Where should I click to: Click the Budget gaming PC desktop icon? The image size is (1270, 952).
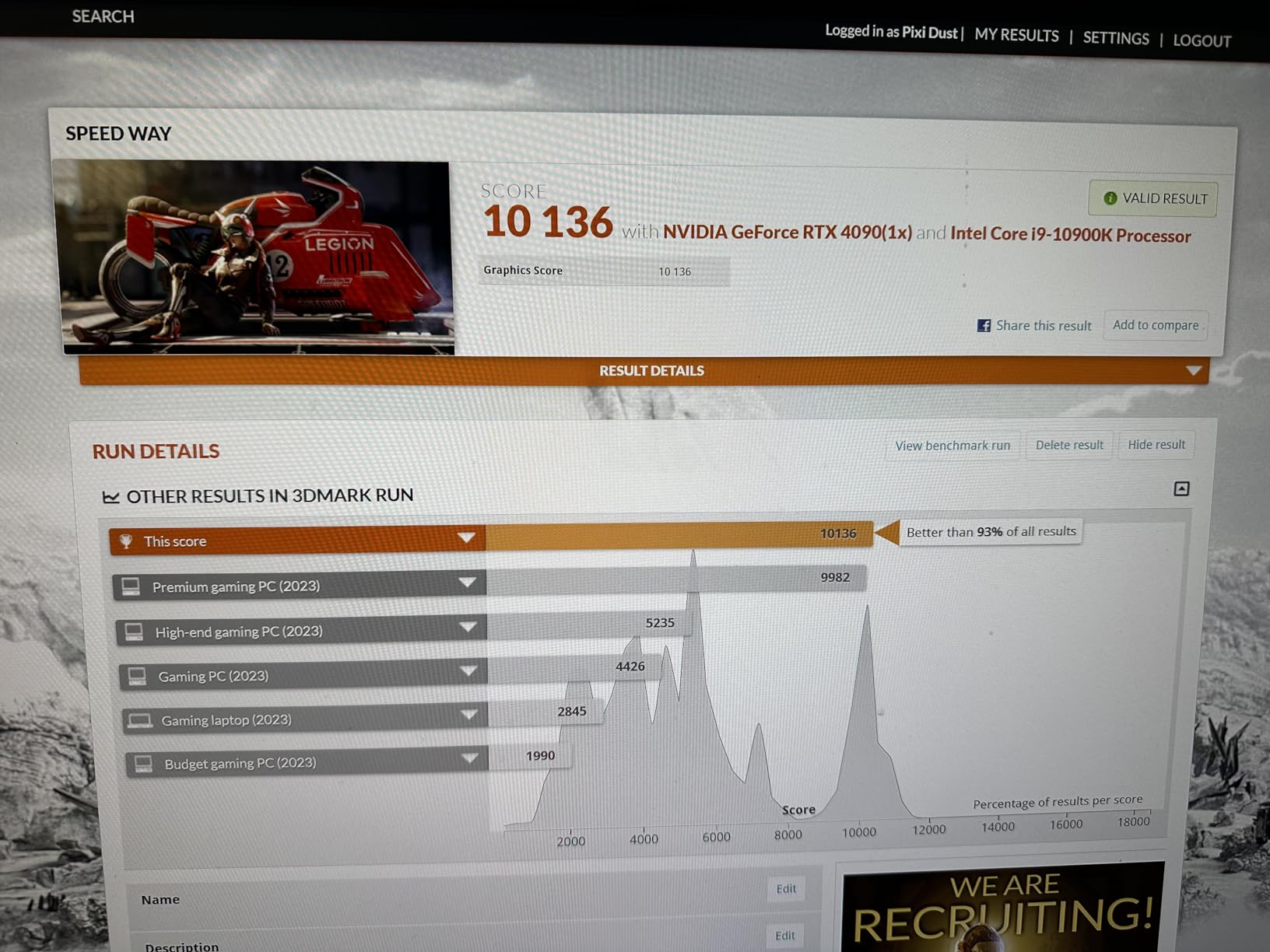[143, 764]
